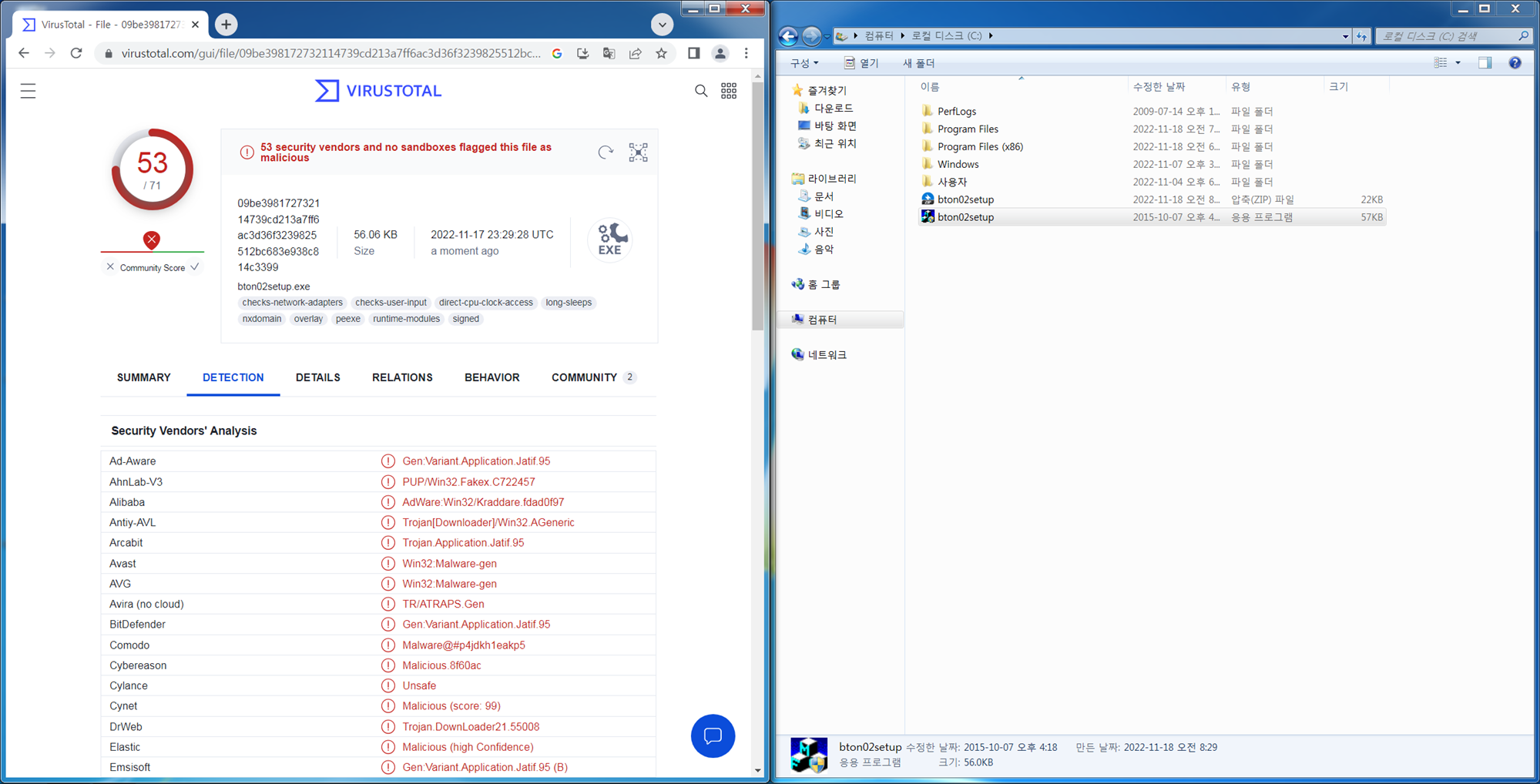Image resolution: width=1540 pixels, height=784 pixels.
Task: Click the 새 폴더 button in Explorer
Action: pyautogui.click(x=918, y=63)
